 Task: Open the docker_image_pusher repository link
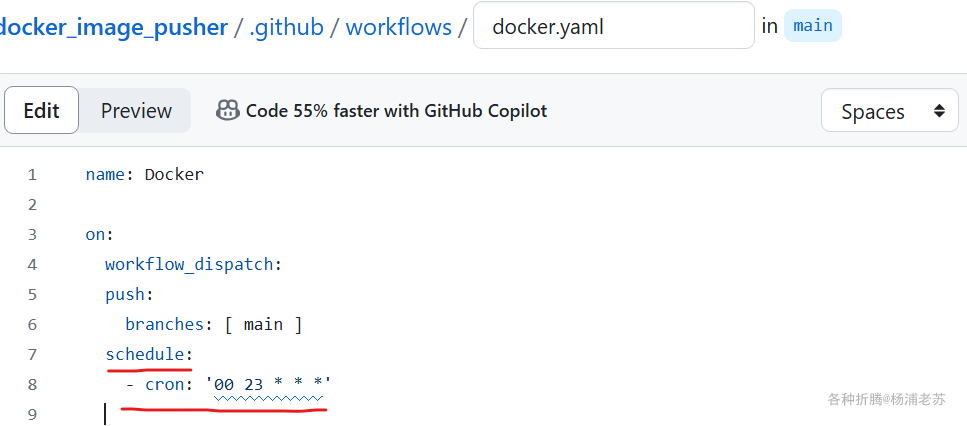(x=113, y=27)
